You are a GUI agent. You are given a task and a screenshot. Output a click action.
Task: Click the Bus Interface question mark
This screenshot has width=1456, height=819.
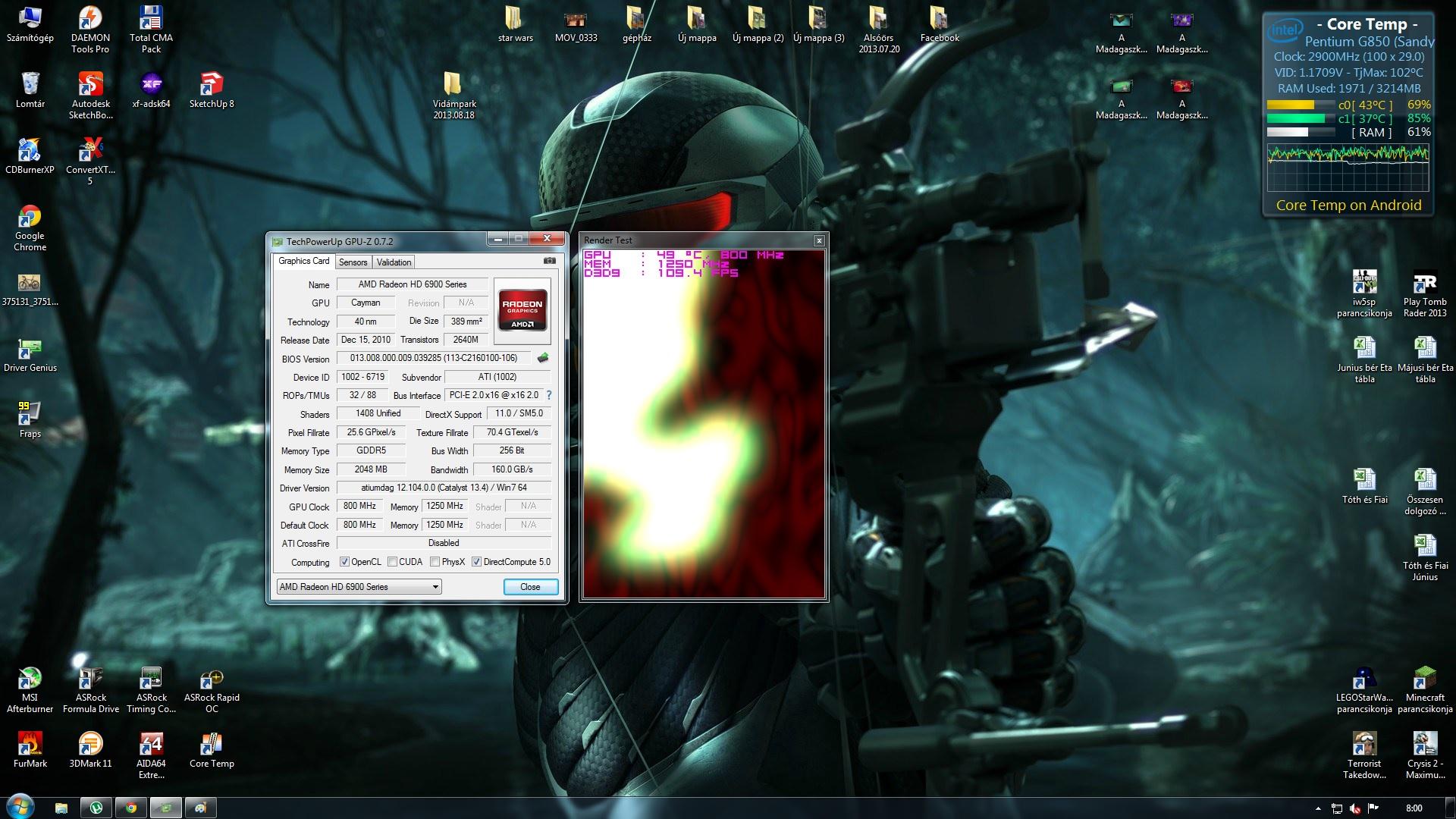[x=549, y=395]
